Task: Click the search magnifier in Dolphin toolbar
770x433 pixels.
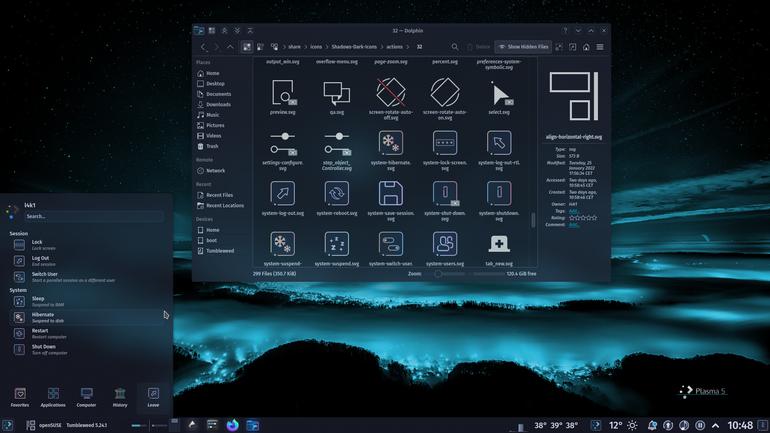Action: click(455, 47)
